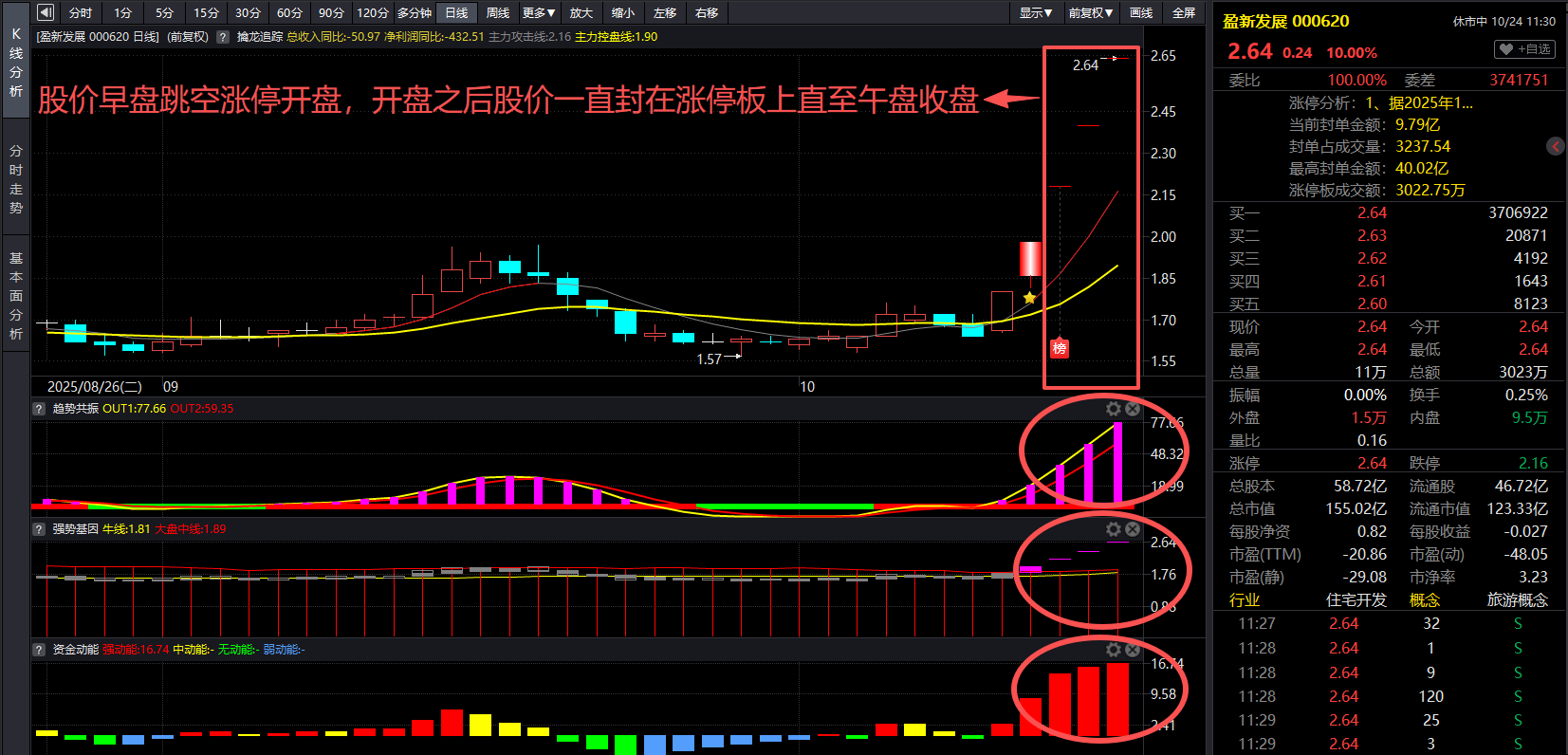Viewport: 1568px width, 755px height.
Task: Click the 11:27 trade tick row
Action: pos(1390,623)
